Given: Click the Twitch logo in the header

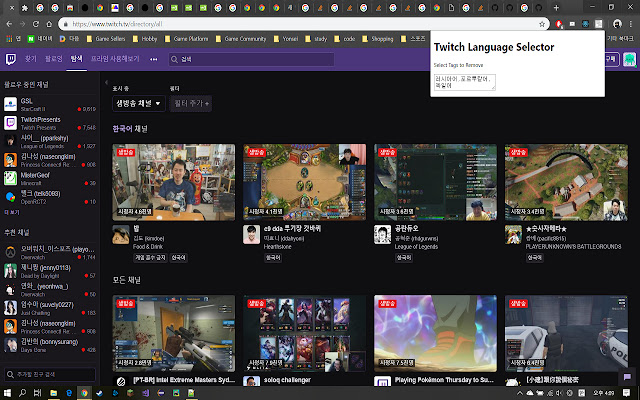Looking at the screenshot, I should pos(11,59).
